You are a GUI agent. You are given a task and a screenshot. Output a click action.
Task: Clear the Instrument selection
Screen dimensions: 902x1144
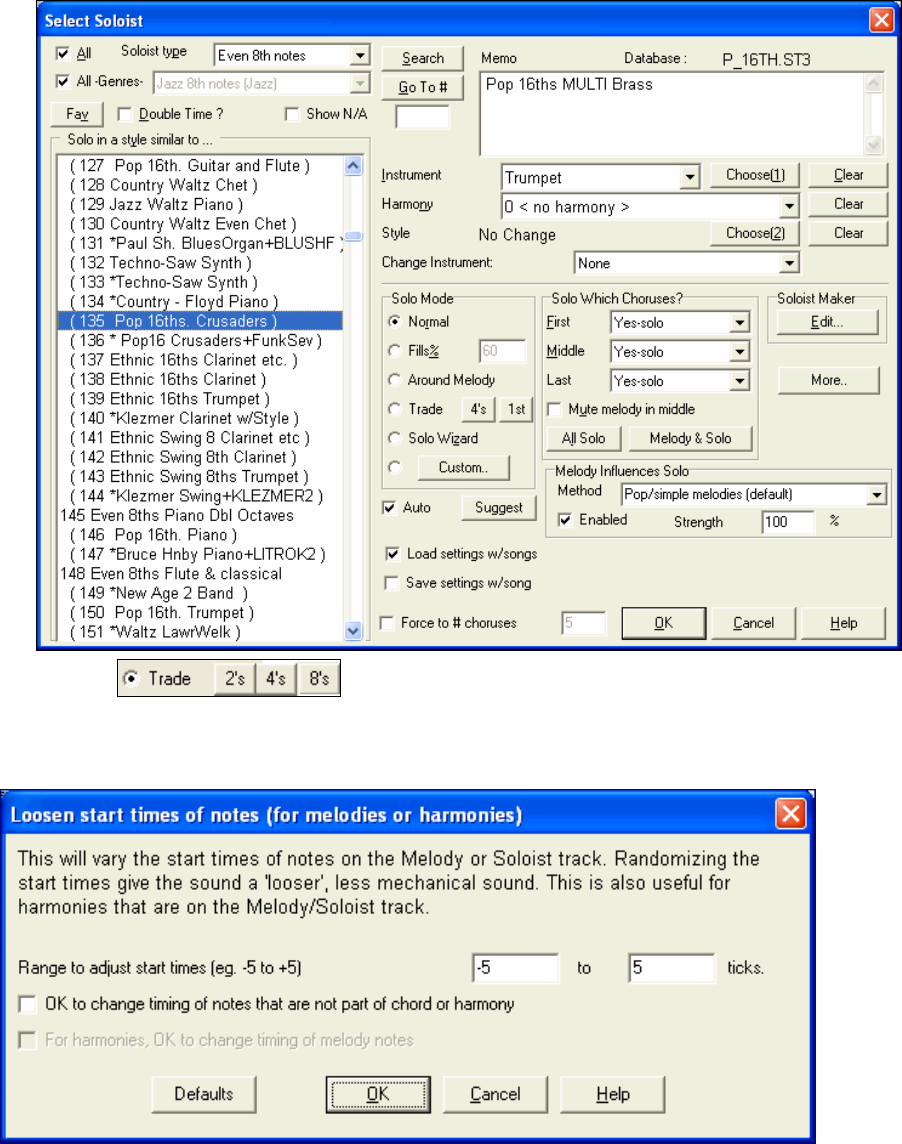coord(848,175)
